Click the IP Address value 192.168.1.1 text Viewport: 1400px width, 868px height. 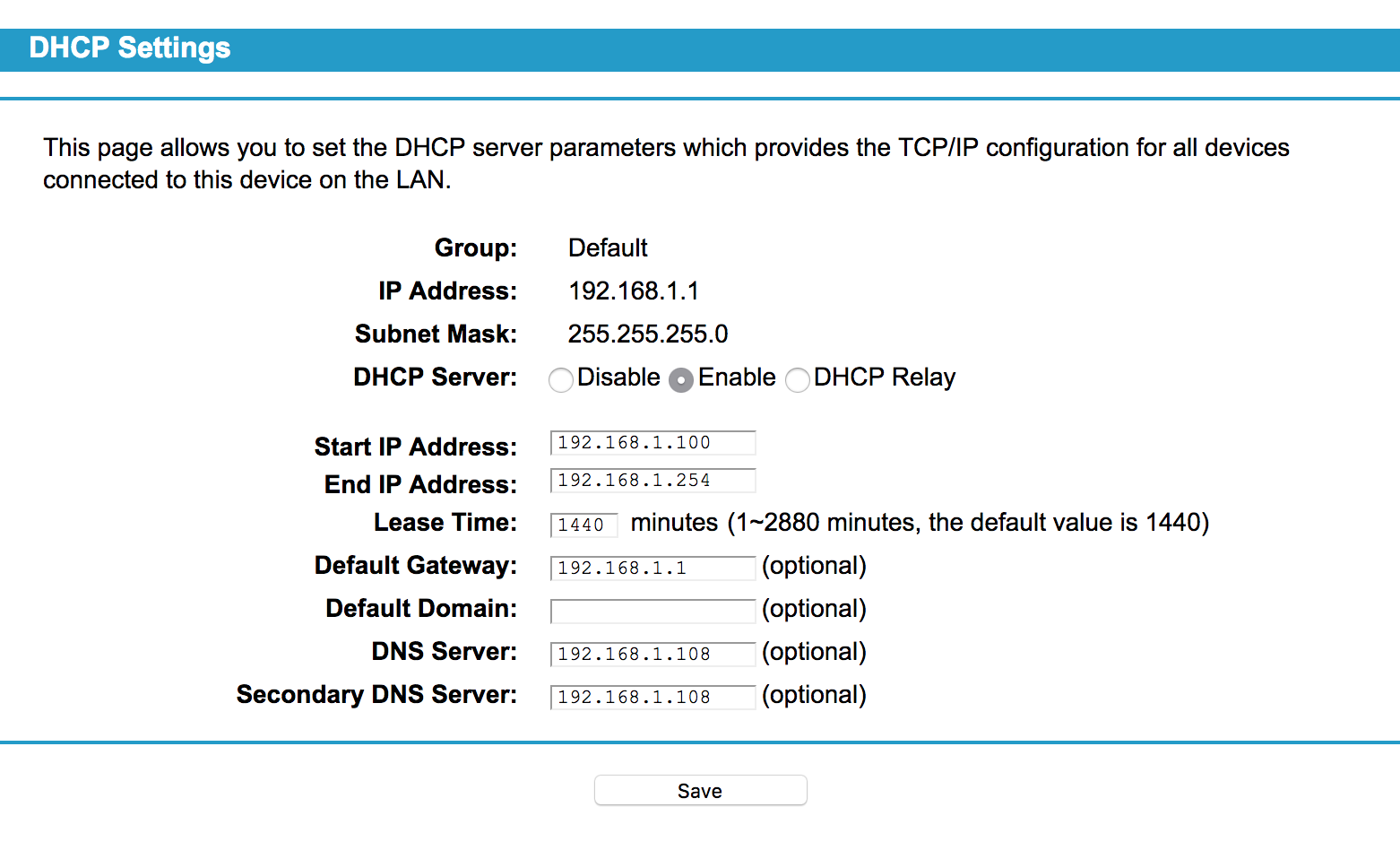click(x=634, y=291)
